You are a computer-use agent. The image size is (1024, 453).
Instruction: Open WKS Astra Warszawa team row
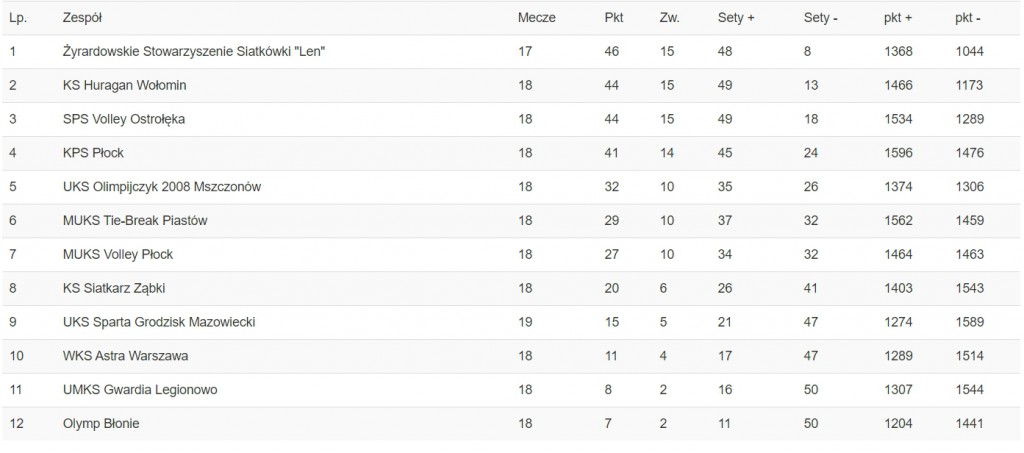pyautogui.click(x=125, y=356)
